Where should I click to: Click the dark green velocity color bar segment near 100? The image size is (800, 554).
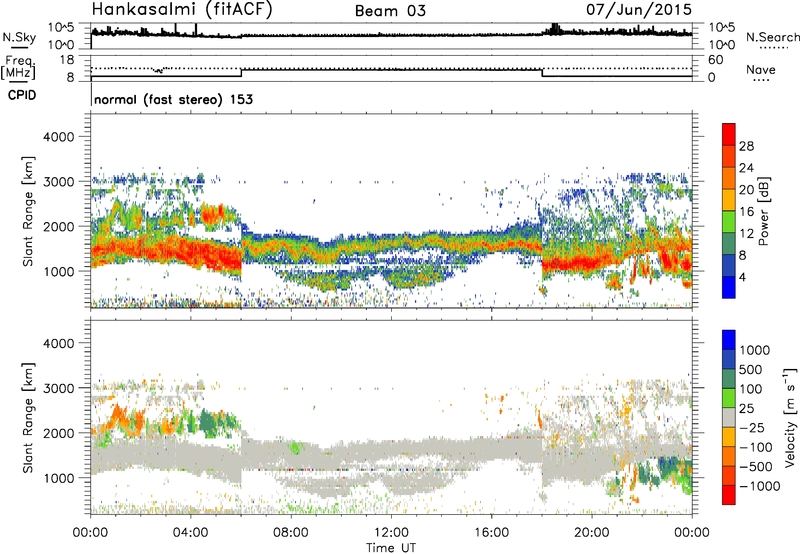pyautogui.click(x=729, y=379)
